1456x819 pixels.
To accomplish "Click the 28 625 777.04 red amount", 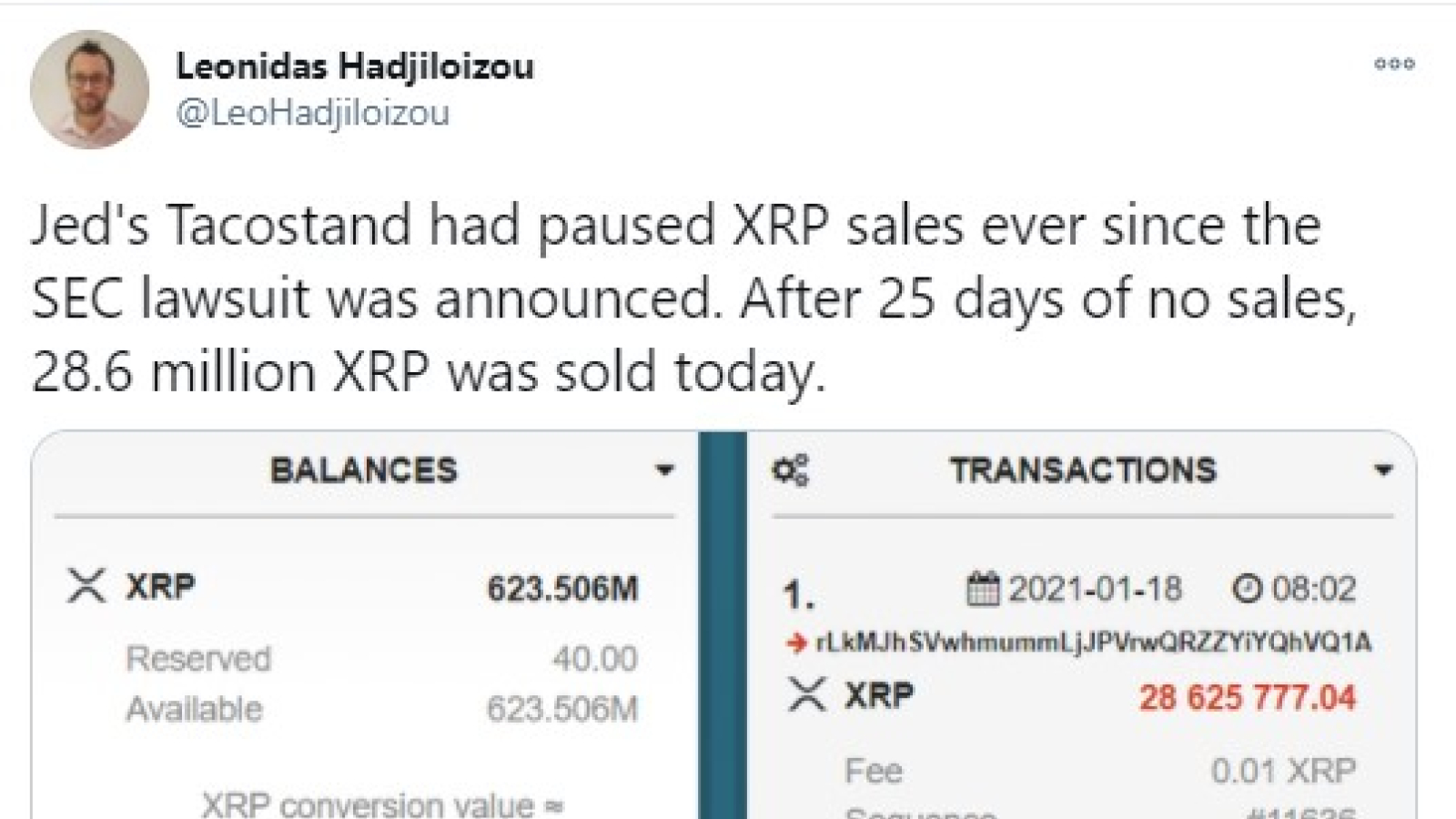I will (1248, 698).
